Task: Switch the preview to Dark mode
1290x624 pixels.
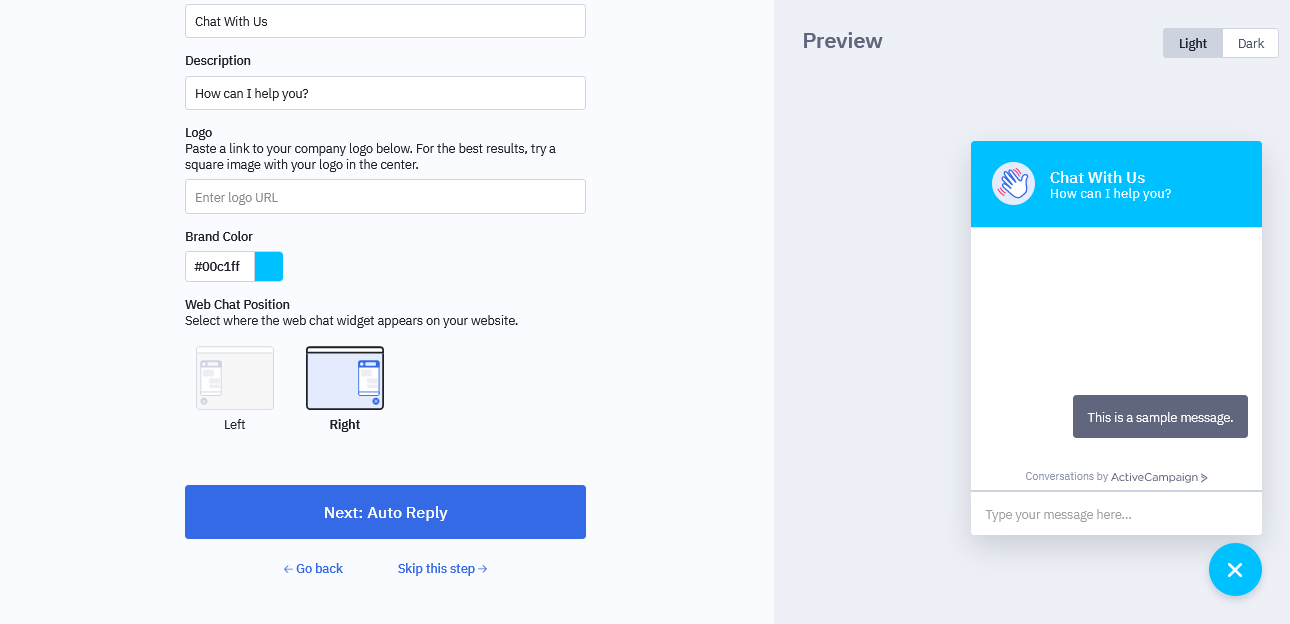Action: pyautogui.click(x=1251, y=43)
